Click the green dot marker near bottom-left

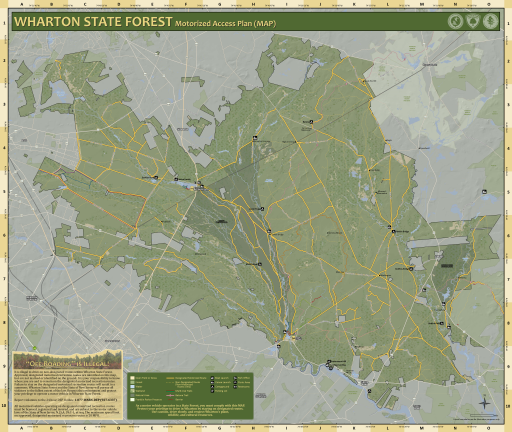point(34,348)
